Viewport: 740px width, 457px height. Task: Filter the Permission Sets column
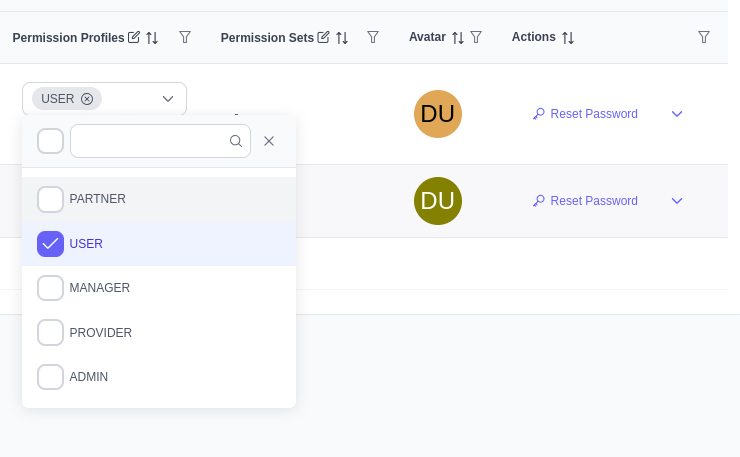[373, 37]
